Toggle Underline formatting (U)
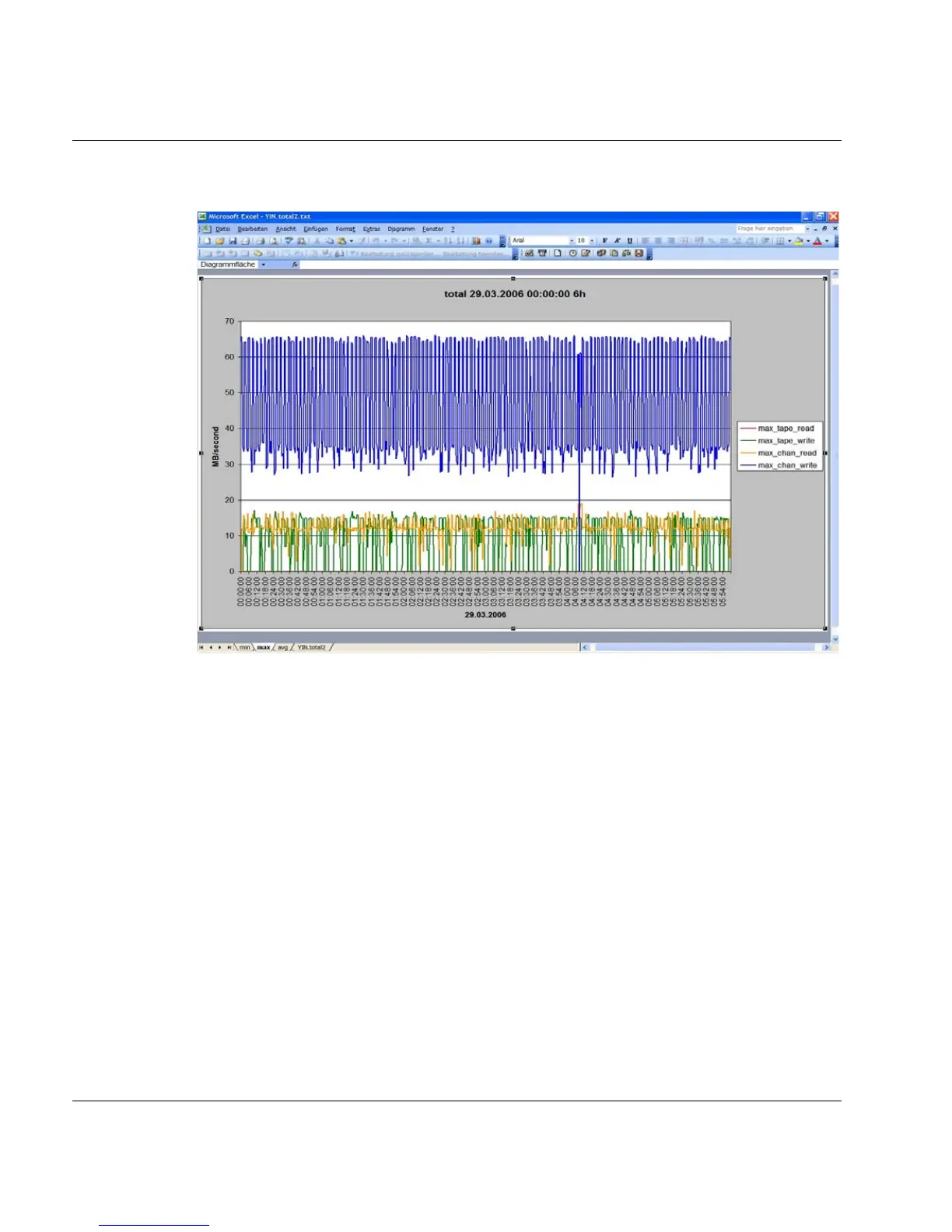The image size is (952, 1232). point(630,240)
